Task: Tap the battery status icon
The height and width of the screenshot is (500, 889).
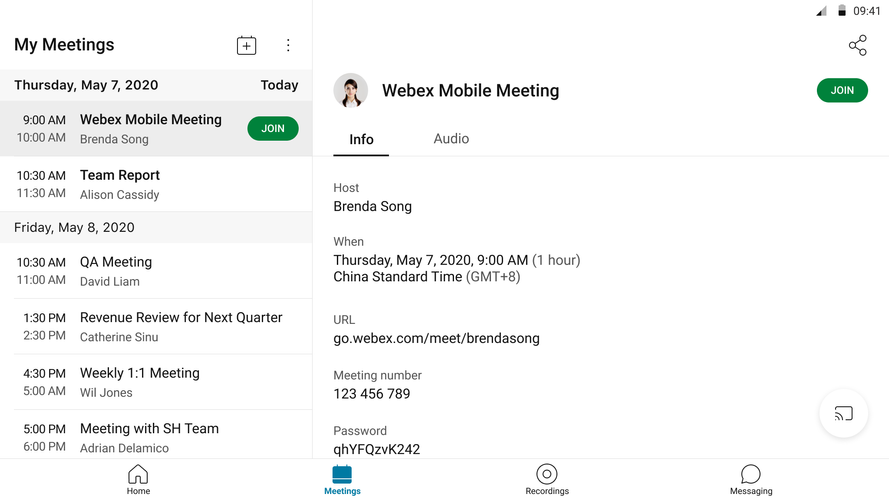Action: pos(842,11)
